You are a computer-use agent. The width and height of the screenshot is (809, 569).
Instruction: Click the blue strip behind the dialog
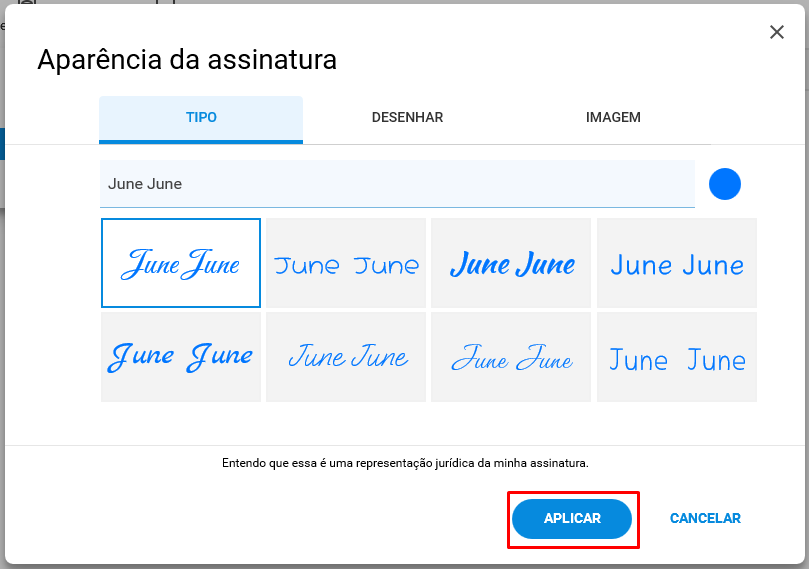(2, 144)
